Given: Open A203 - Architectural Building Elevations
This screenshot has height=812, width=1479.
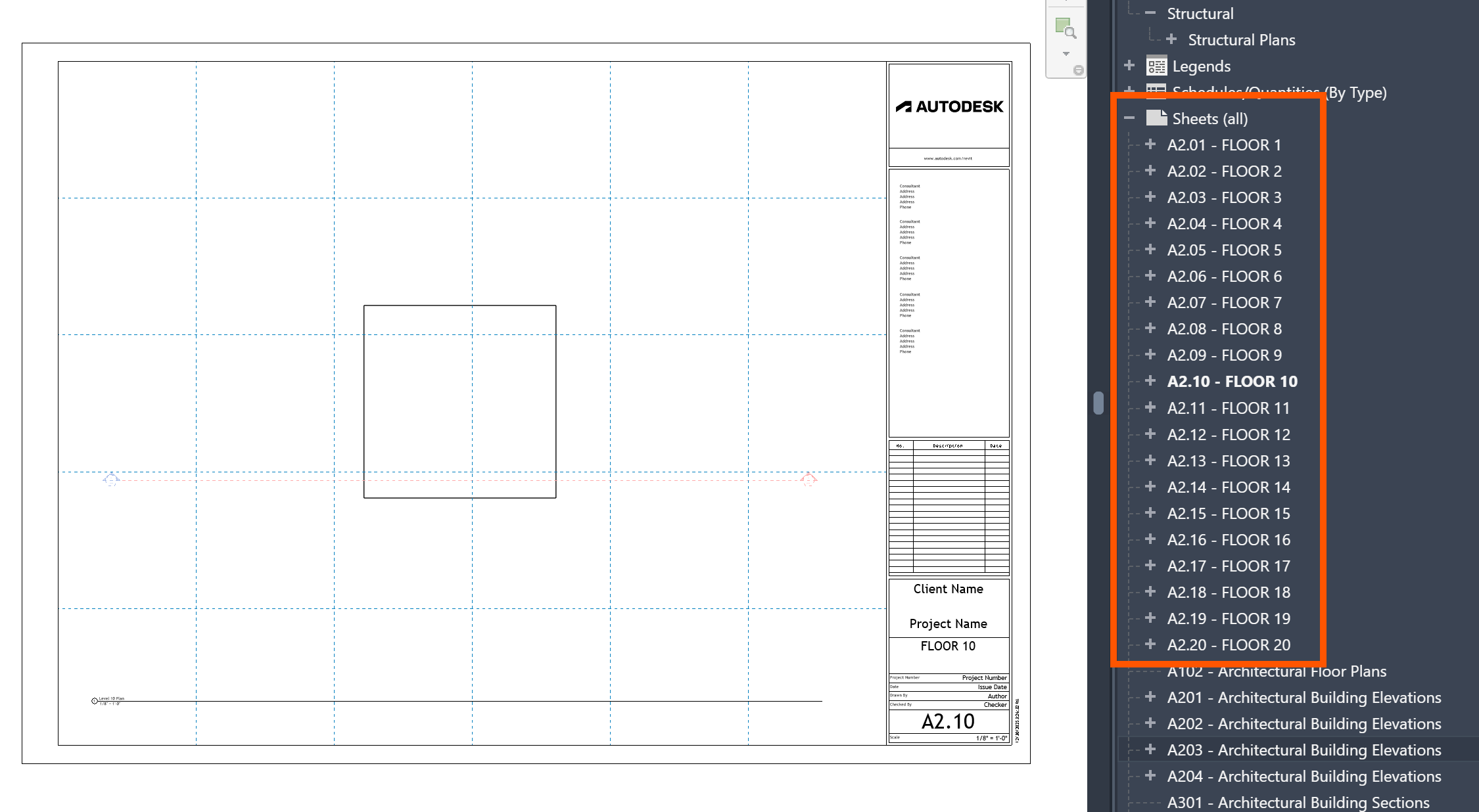Looking at the screenshot, I should pyautogui.click(x=1303, y=750).
